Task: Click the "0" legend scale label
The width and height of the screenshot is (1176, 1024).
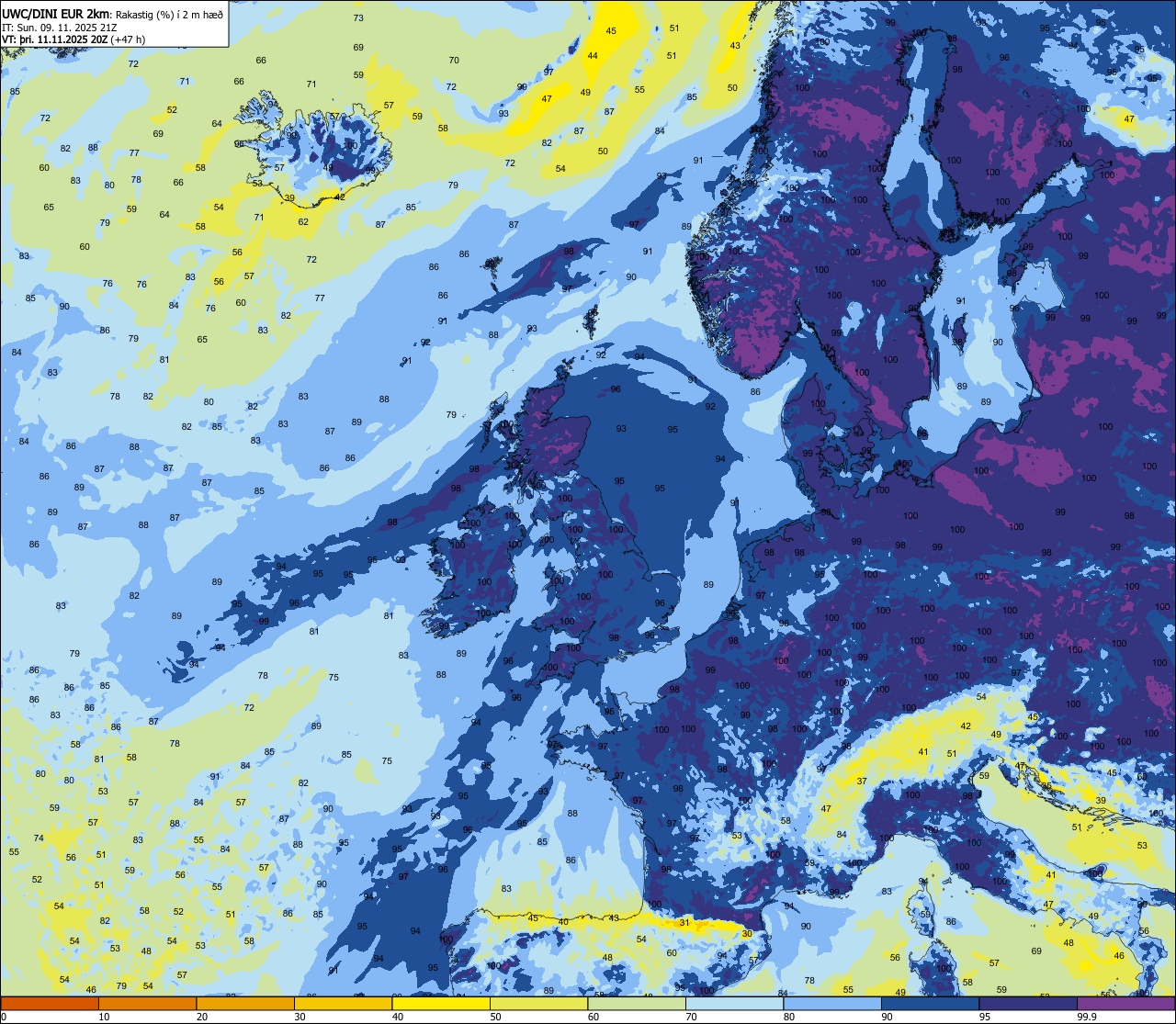Action: point(4,1017)
